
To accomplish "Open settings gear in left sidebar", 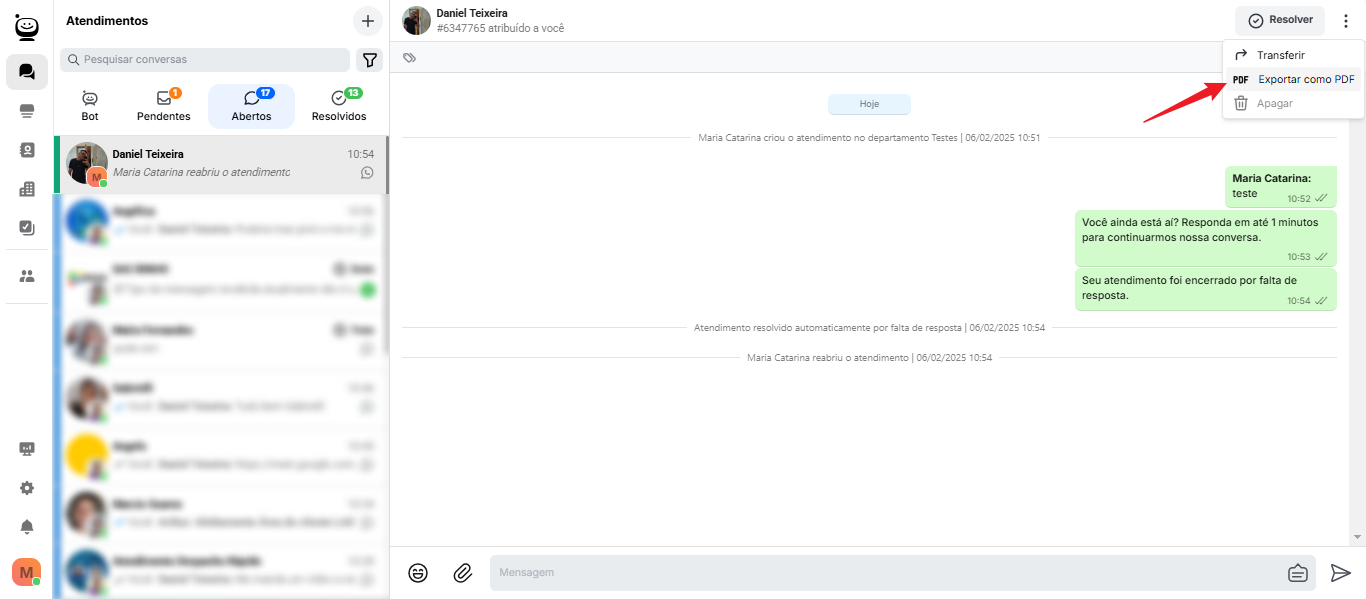I will point(27,488).
